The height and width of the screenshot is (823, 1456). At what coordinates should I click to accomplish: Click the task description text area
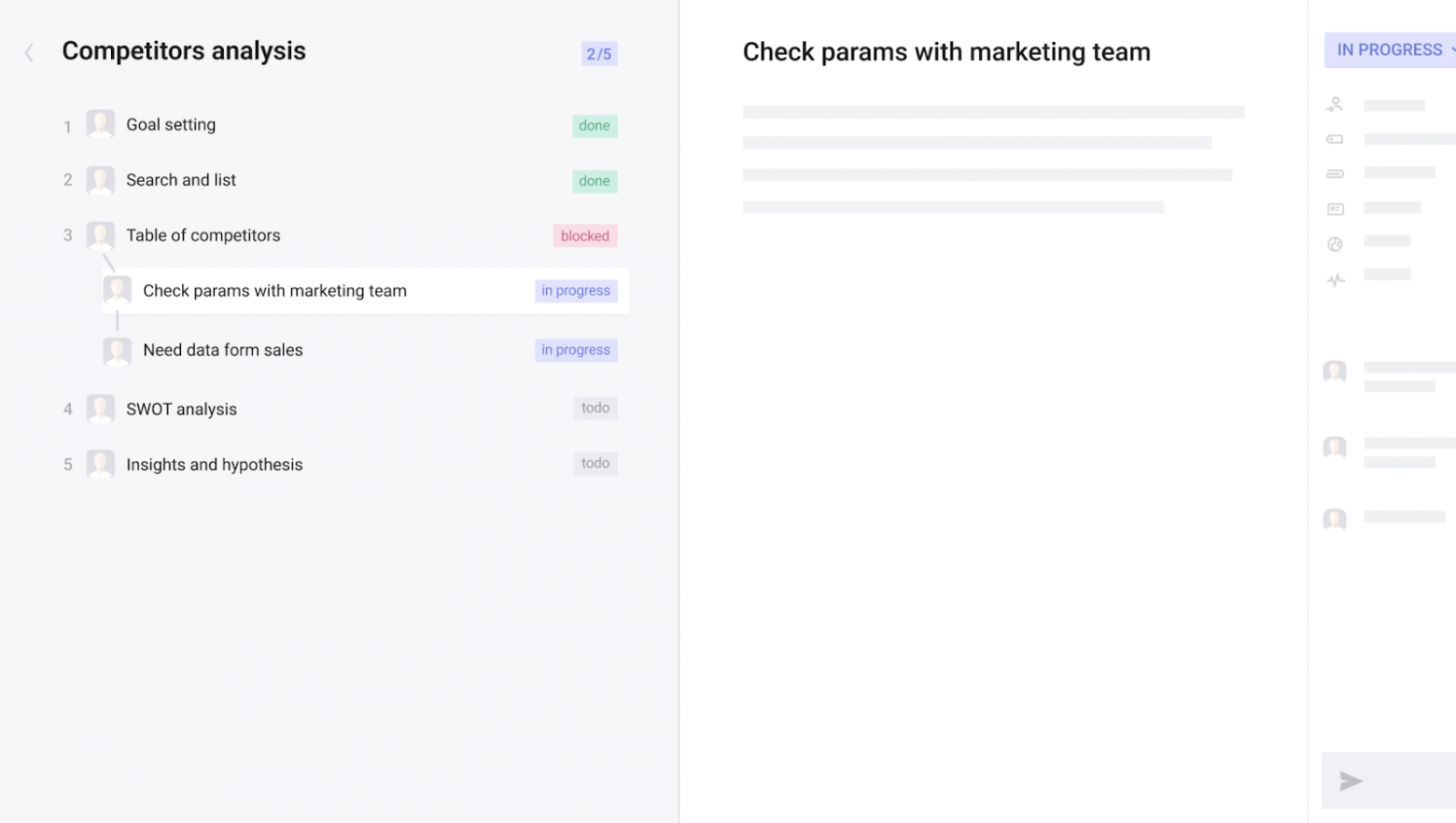(992, 159)
